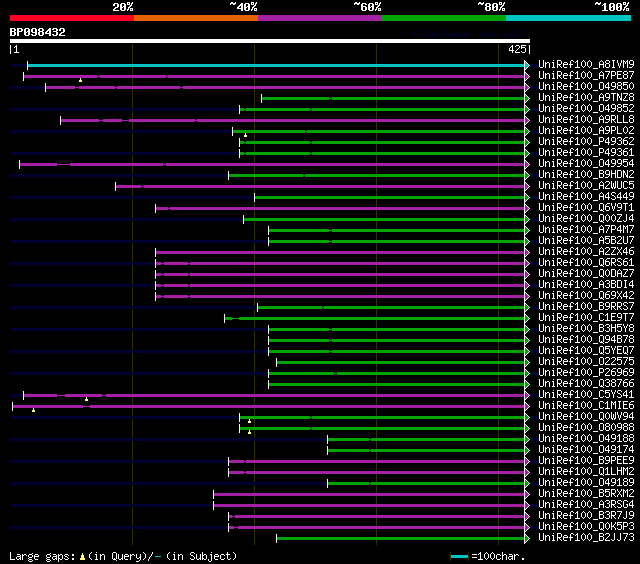This screenshot has height=564, width=640.
Task: Click the cyan A8IVM9 alignment bar
Action: [276, 65]
